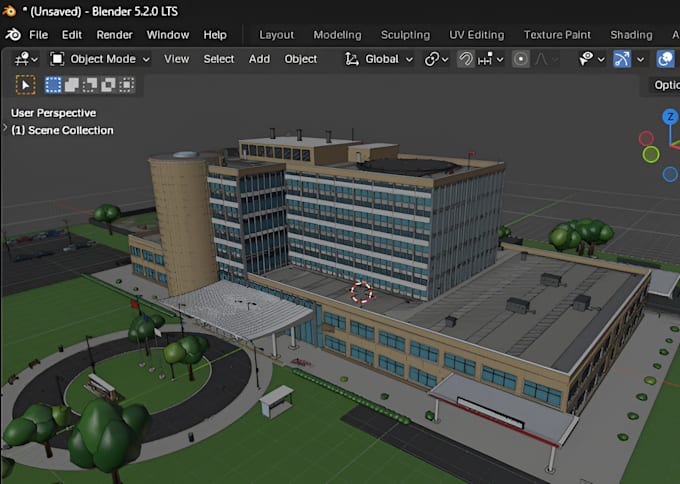The width and height of the screenshot is (680, 484).
Task: Open the Window menu
Action: click(168, 35)
